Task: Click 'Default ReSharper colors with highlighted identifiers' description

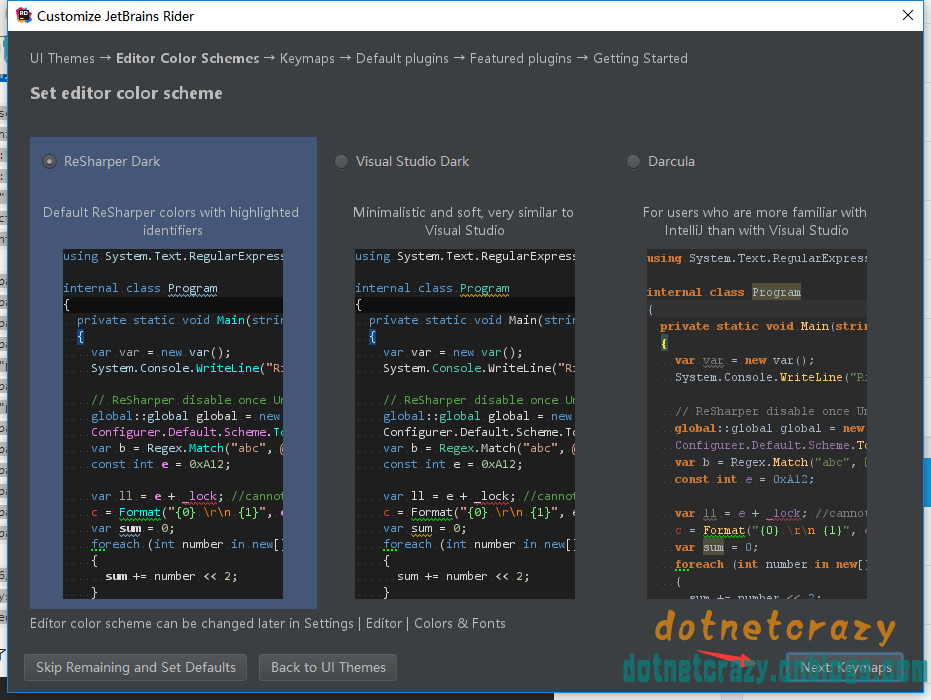Action: pos(171,221)
